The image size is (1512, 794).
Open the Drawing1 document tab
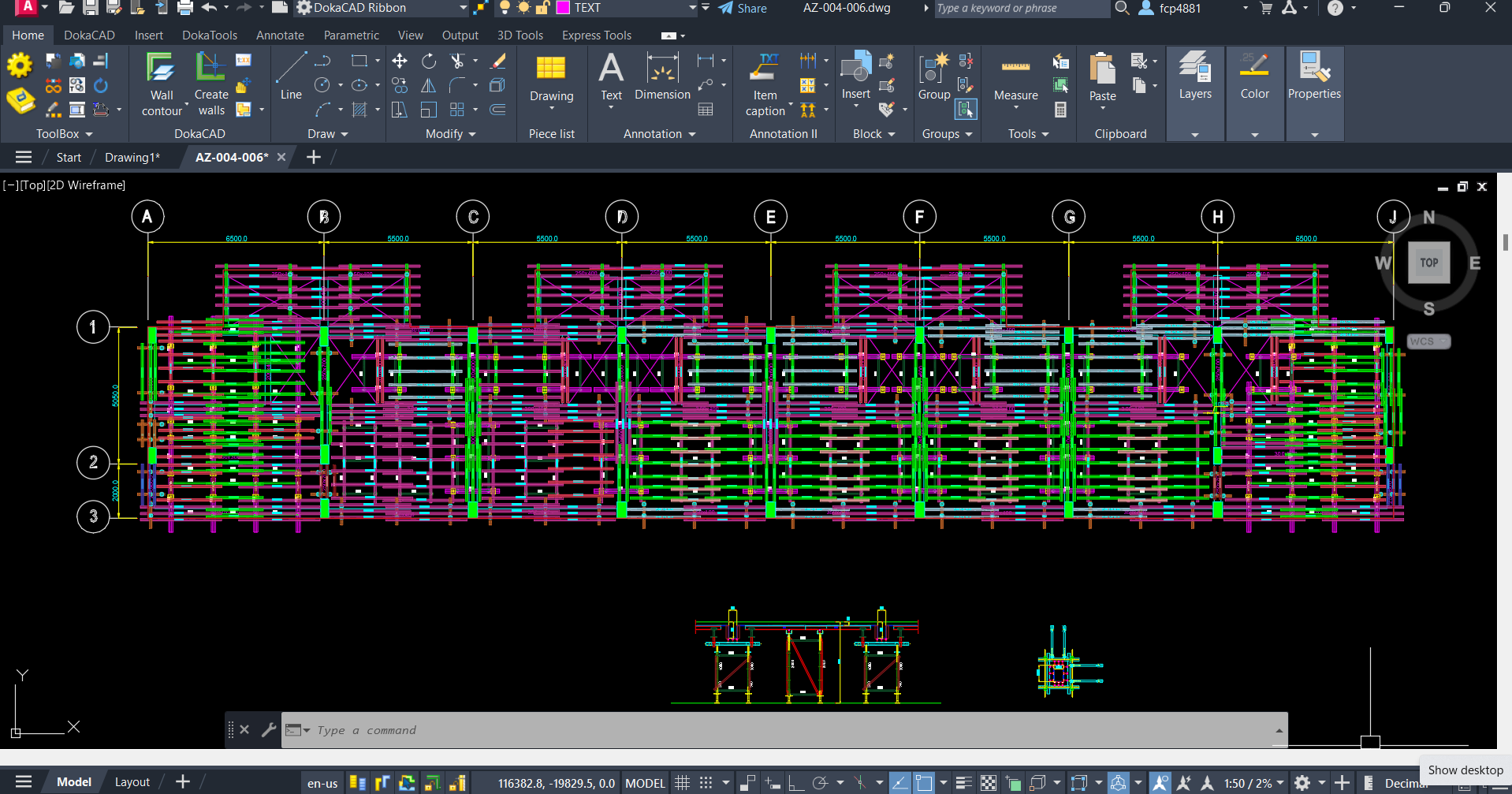pyautogui.click(x=132, y=158)
